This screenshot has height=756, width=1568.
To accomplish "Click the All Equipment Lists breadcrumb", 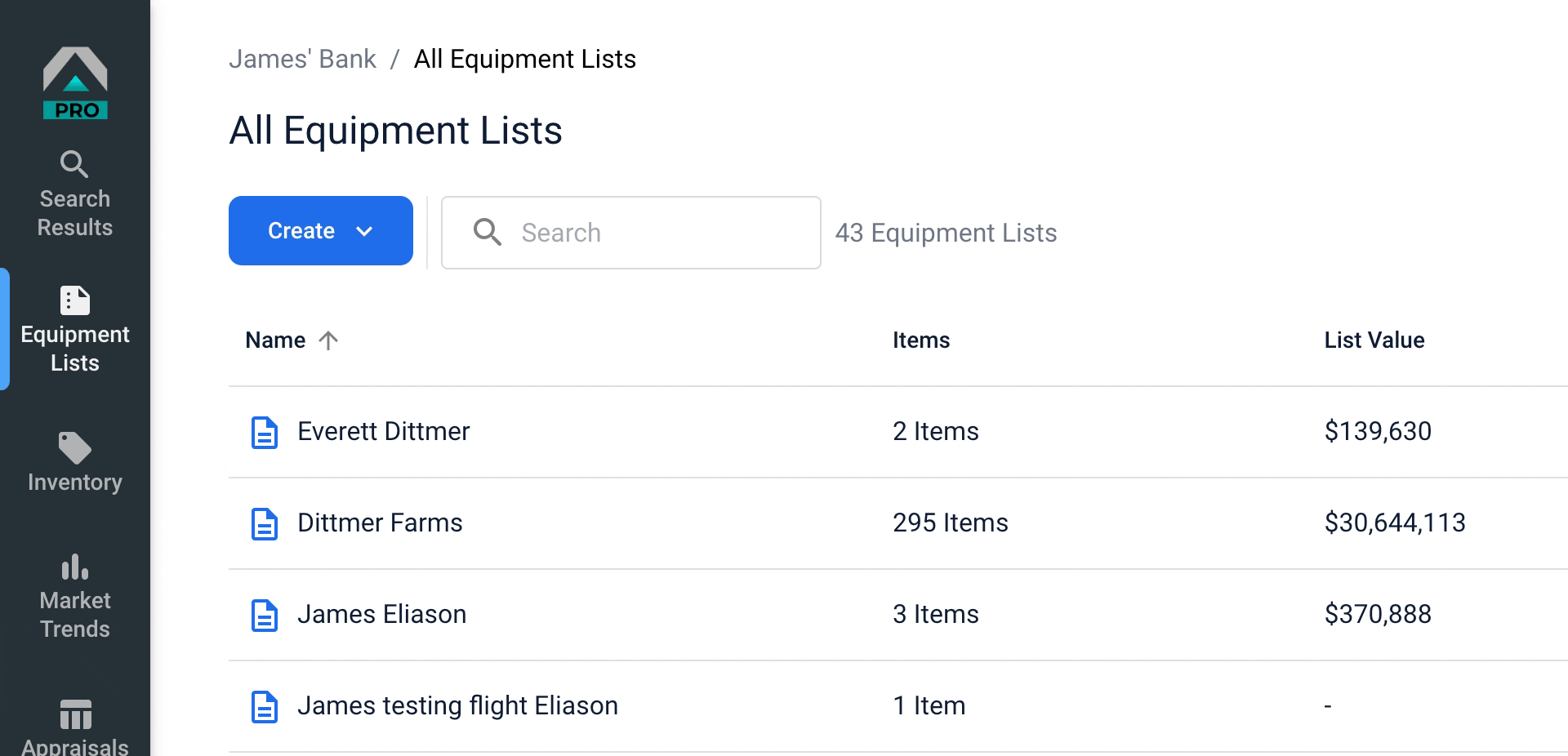I will [524, 59].
